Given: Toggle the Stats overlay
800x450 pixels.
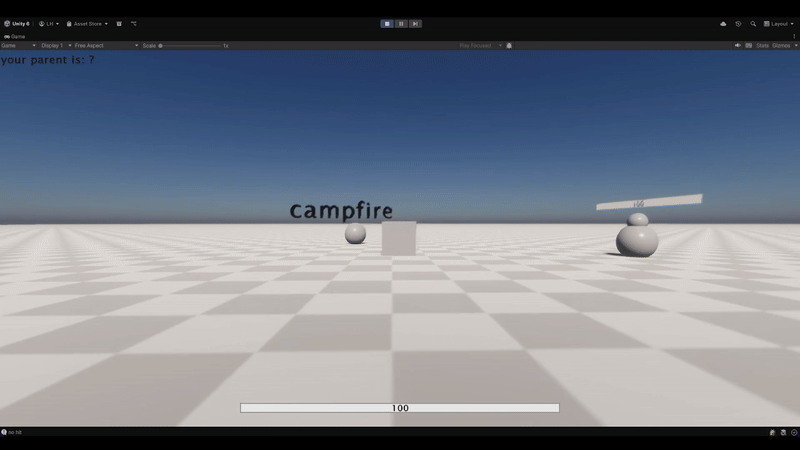Looking at the screenshot, I should [762, 45].
